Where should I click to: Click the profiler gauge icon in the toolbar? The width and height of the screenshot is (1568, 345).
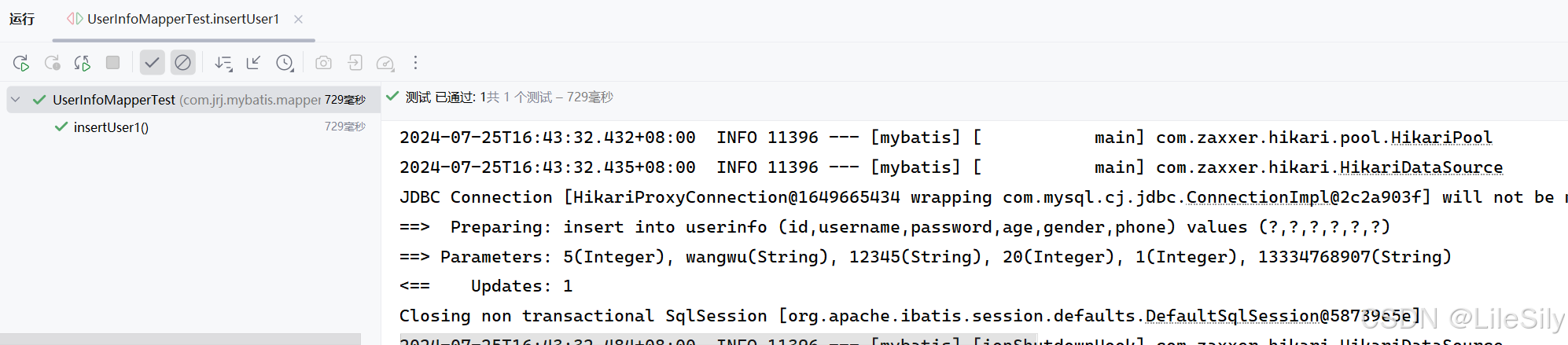pos(385,63)
